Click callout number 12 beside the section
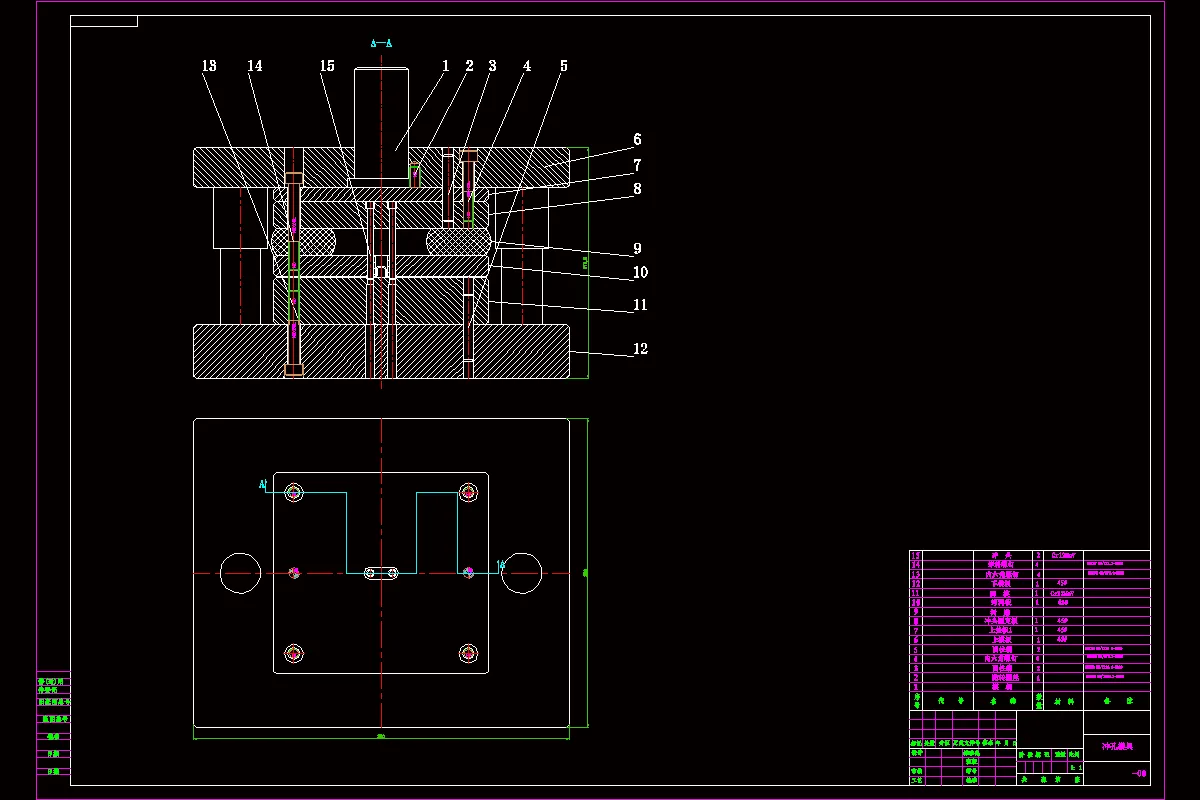This screenshot has height=800, width=1200. click(x=640, y=349)
